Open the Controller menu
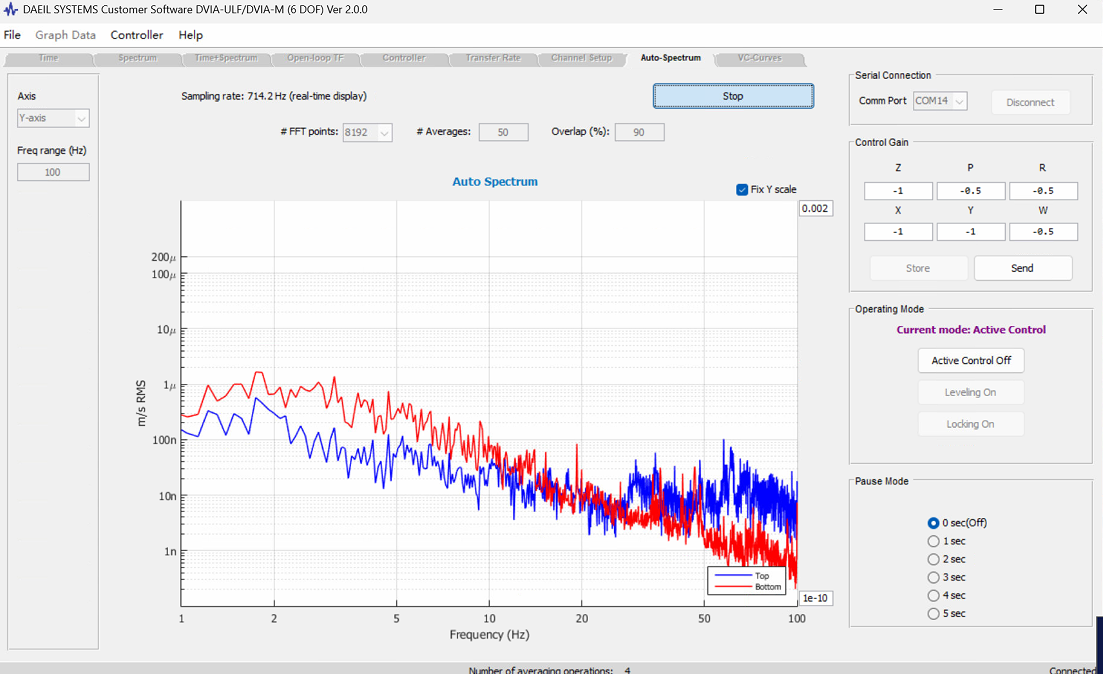This screenshot has width=1103, height=674. 136,35
